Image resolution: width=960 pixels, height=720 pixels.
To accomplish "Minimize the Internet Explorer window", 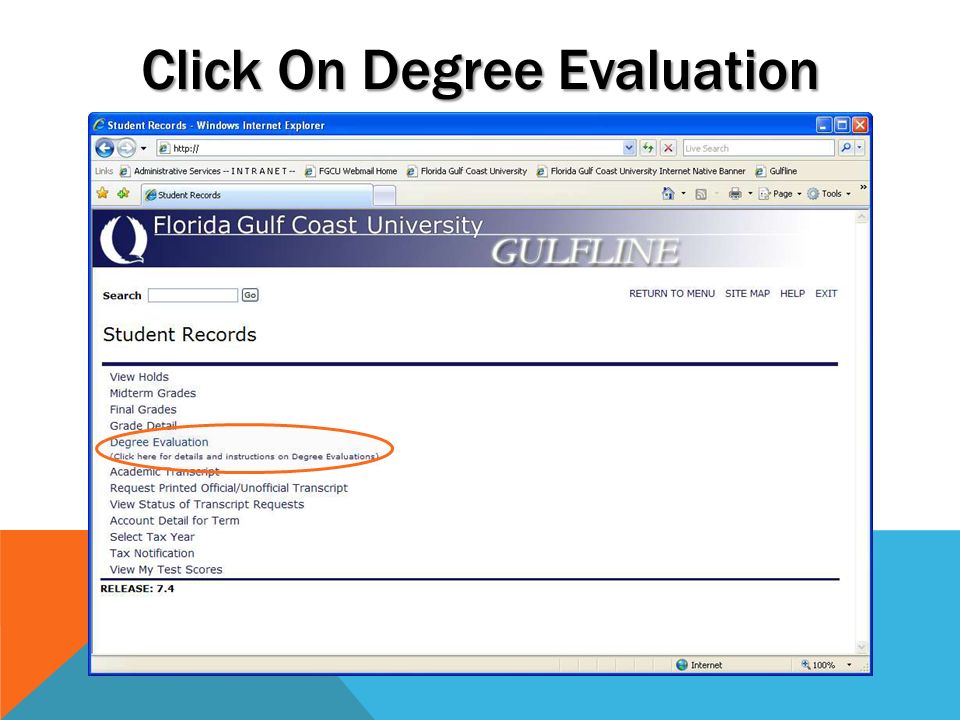I will click(824, 125).
